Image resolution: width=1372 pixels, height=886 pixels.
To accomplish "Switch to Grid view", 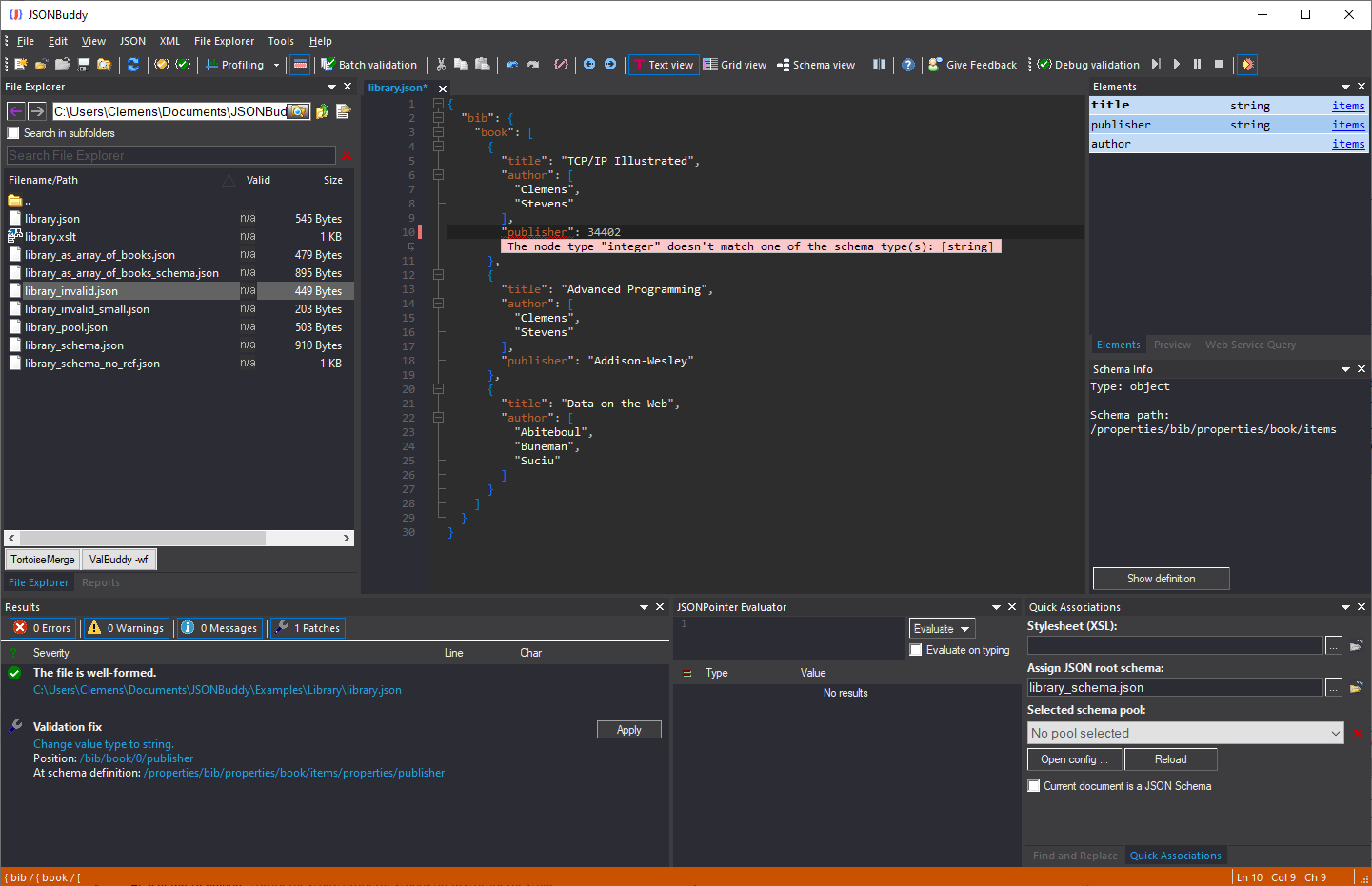I will [x=735, y=65].
